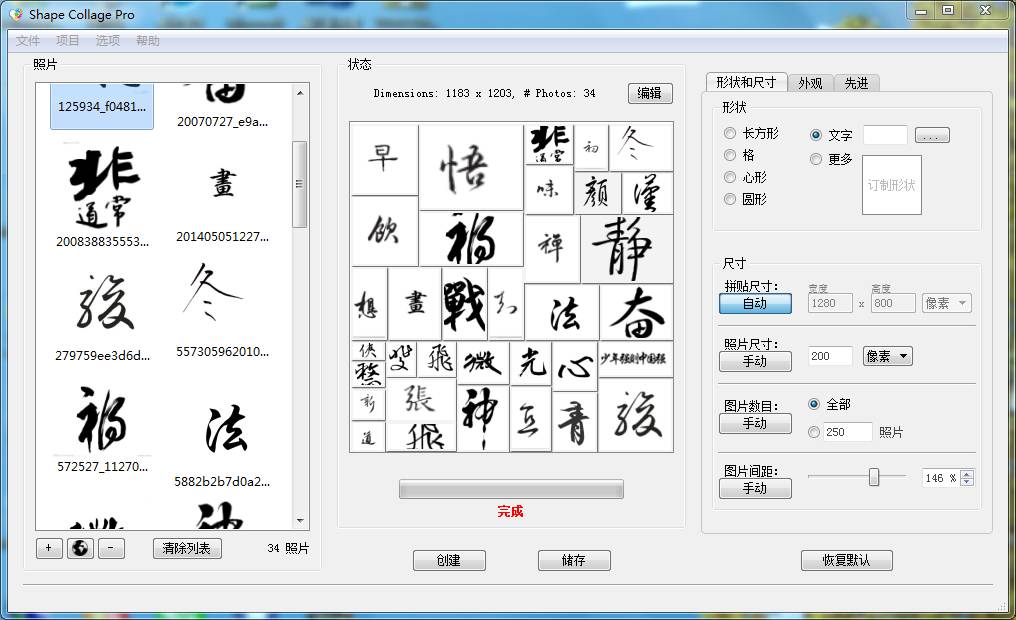Switch to the 外观 tab

click(810, 83)
